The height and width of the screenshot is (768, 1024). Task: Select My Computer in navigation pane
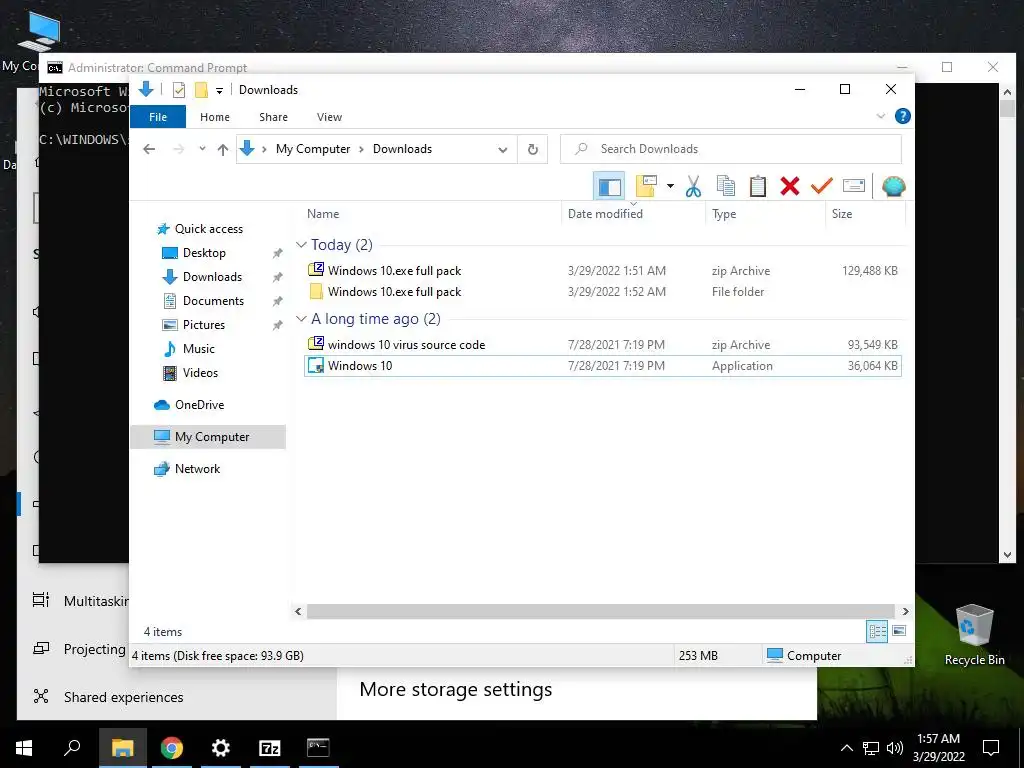208,437
